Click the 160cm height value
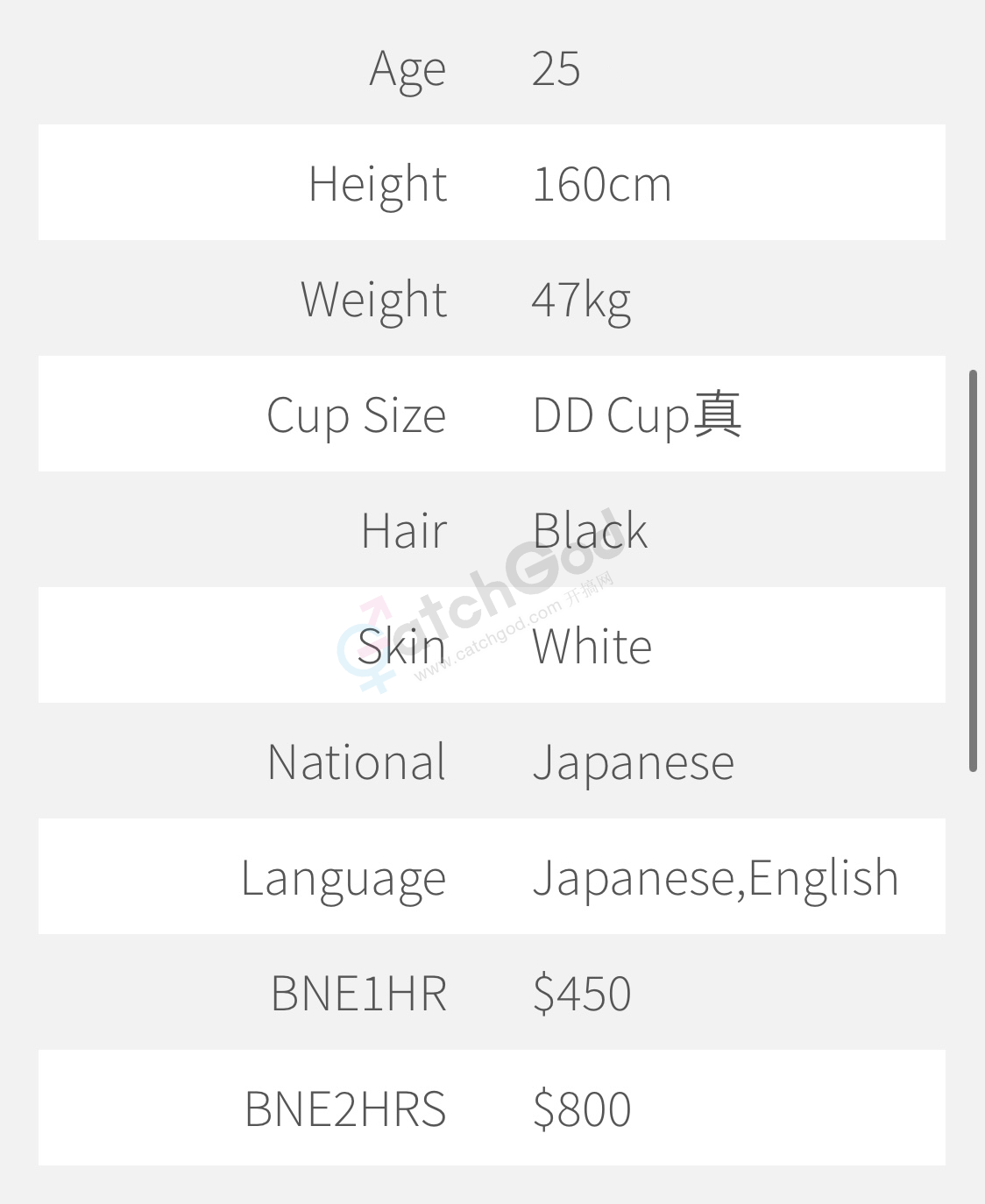Screen dimensions: 985x1204 pyautogui.click(x=601, y=184)
